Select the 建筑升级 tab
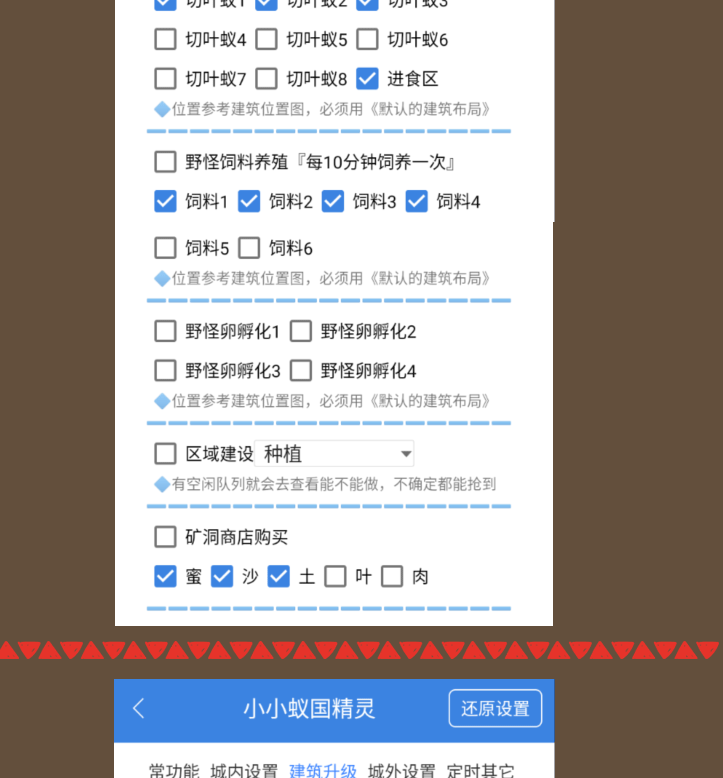Image resolution: width=723 pixels, height=778 pixels. point(323,771)
